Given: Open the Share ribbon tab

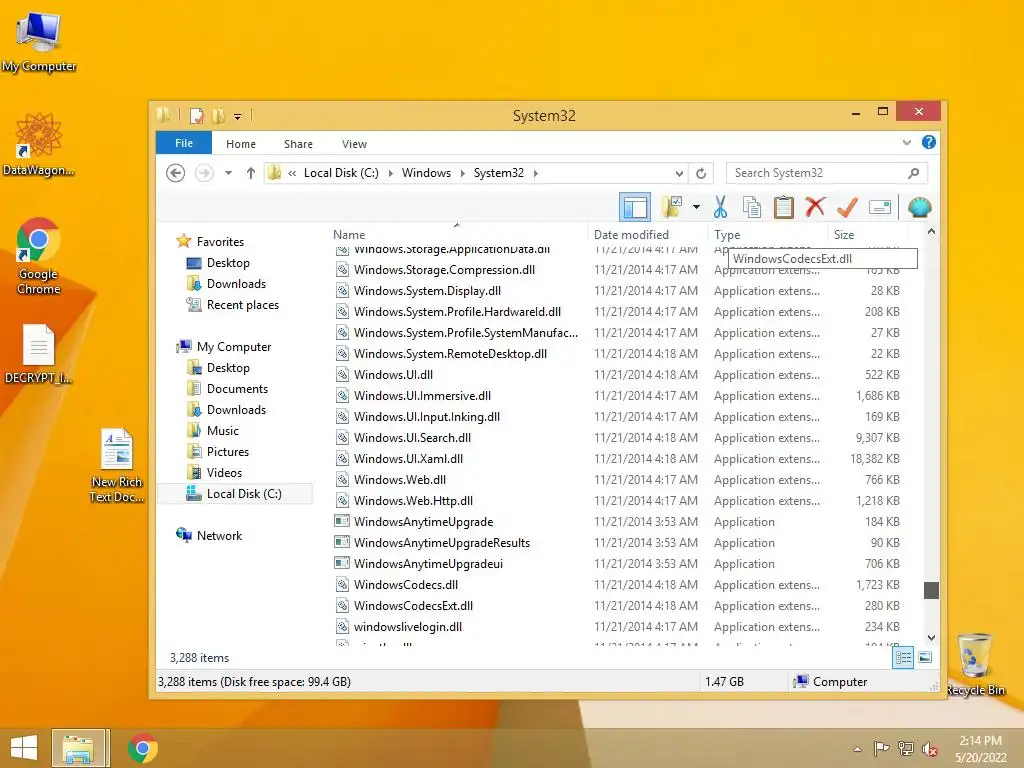Looking at the screenshot, I should (298, 144).
